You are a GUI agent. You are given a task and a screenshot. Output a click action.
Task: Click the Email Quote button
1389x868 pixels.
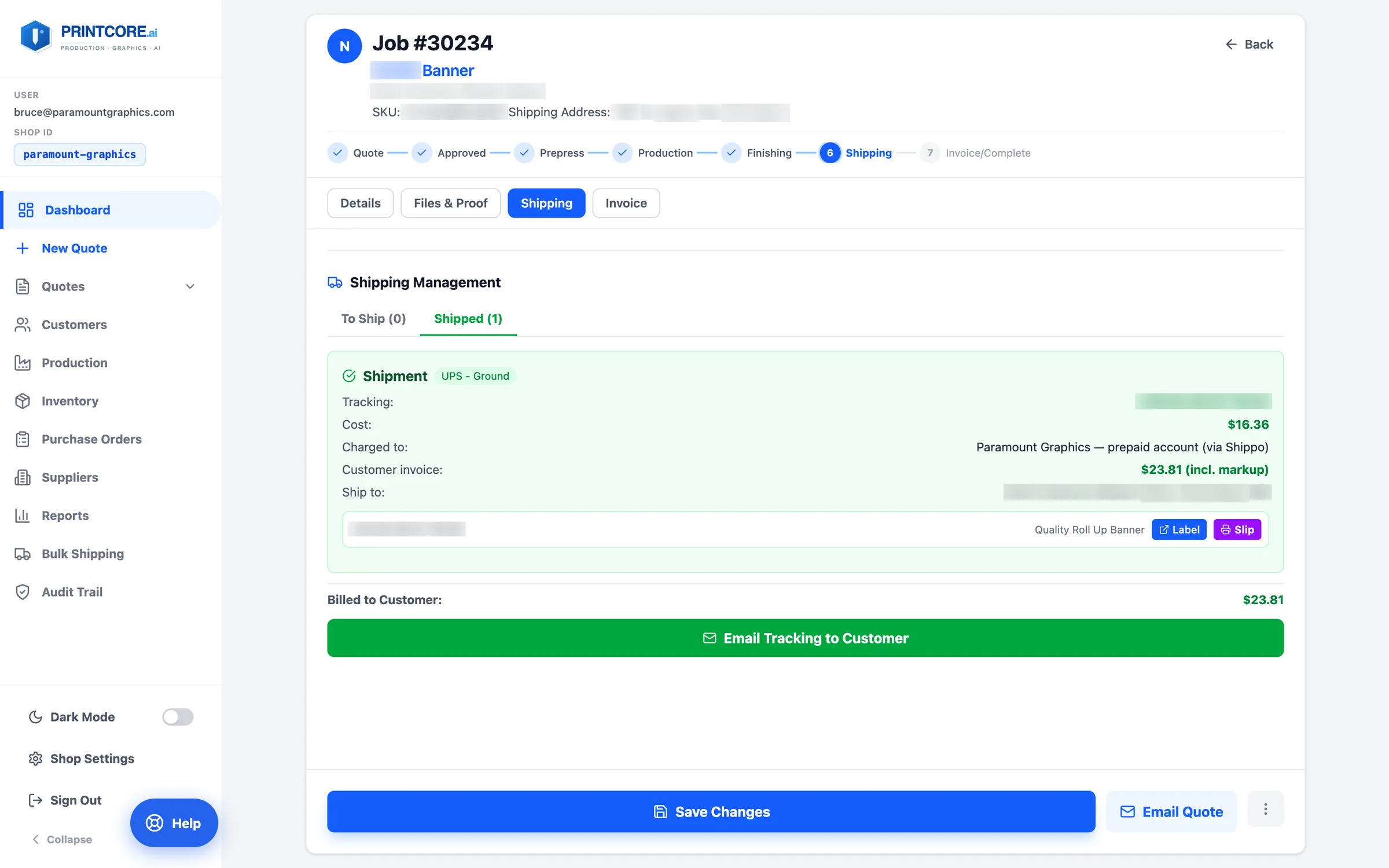(1171, 812)
